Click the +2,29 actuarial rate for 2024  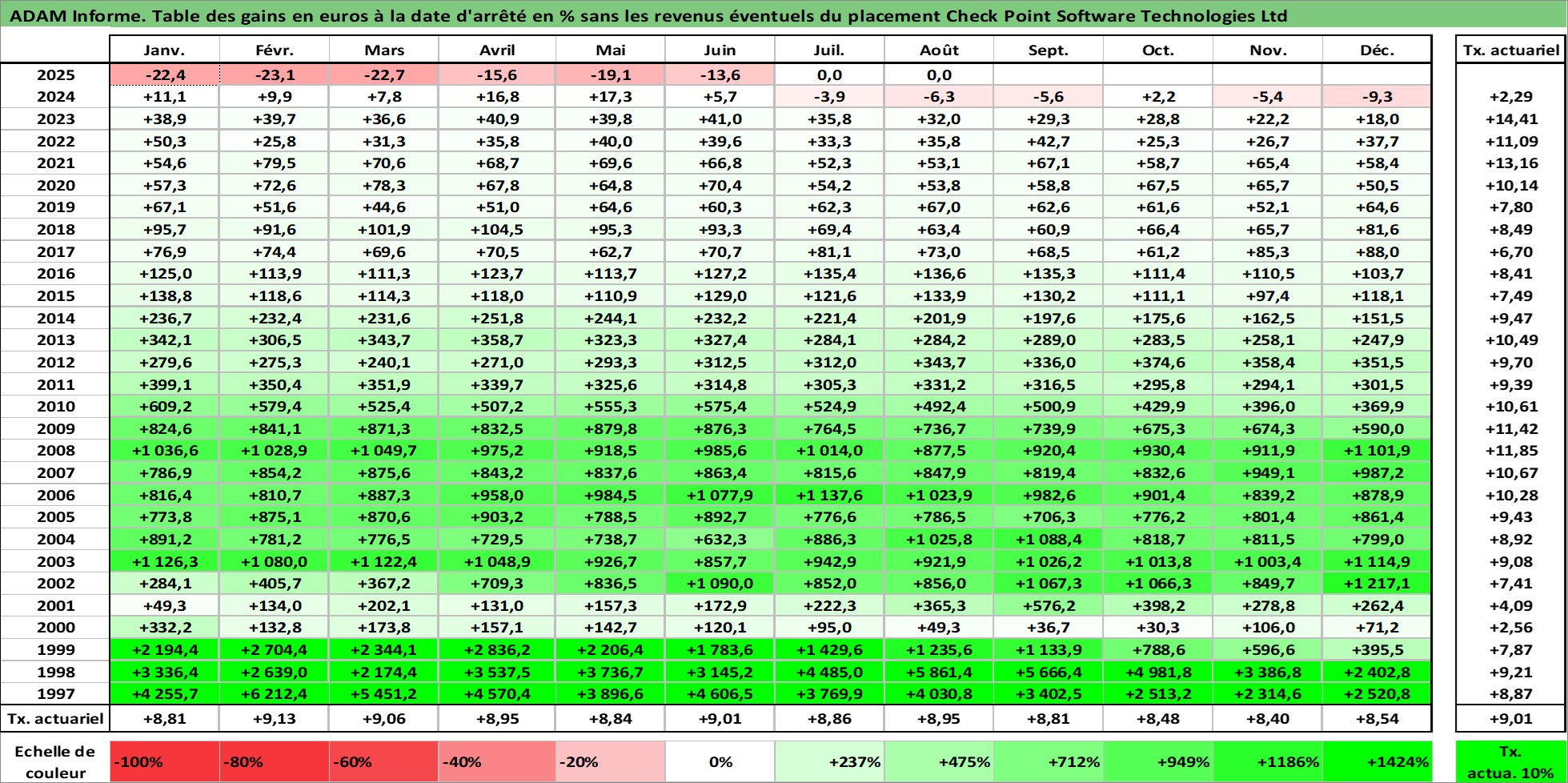coord(1510,97)
